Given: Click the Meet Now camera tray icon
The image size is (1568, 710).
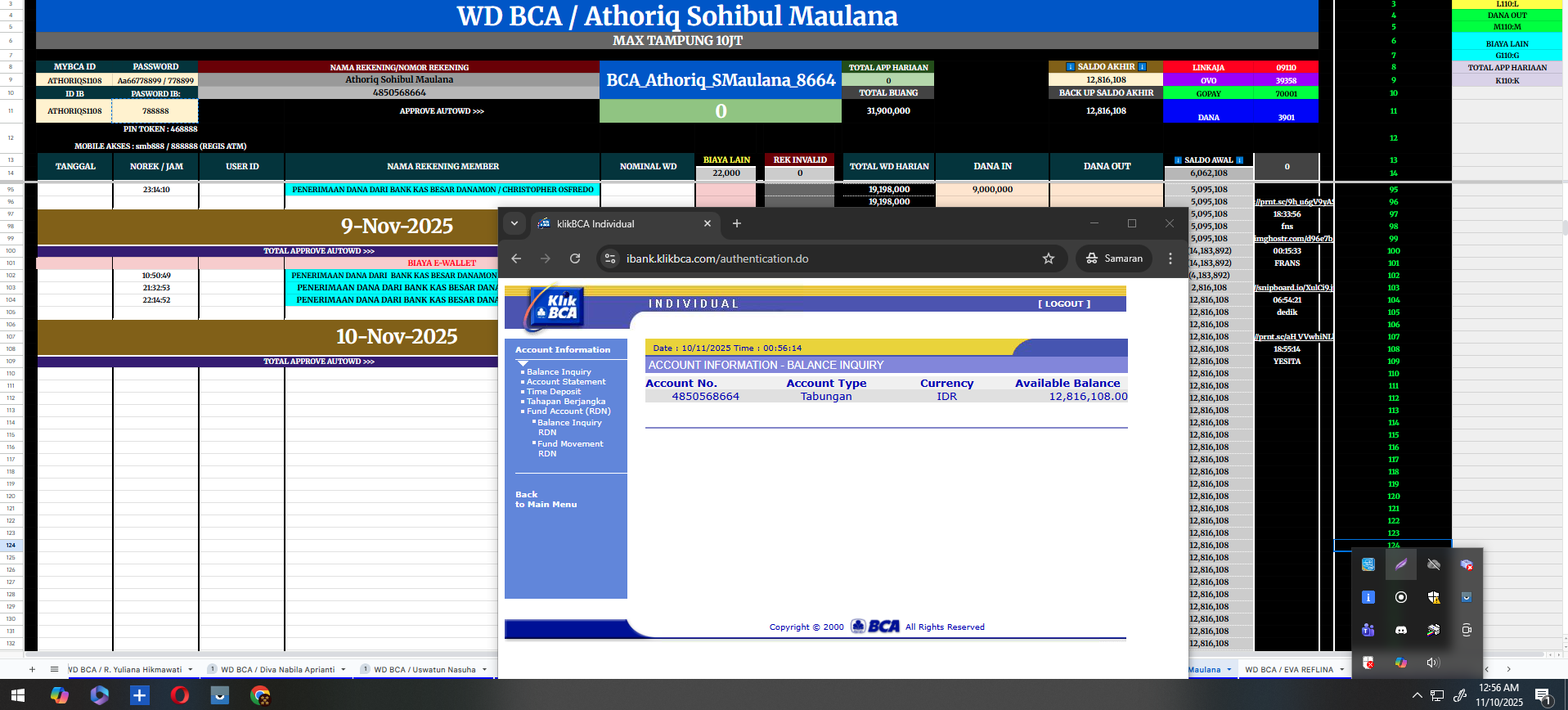Looking at the screenshot, I should tap(1466, 630).
